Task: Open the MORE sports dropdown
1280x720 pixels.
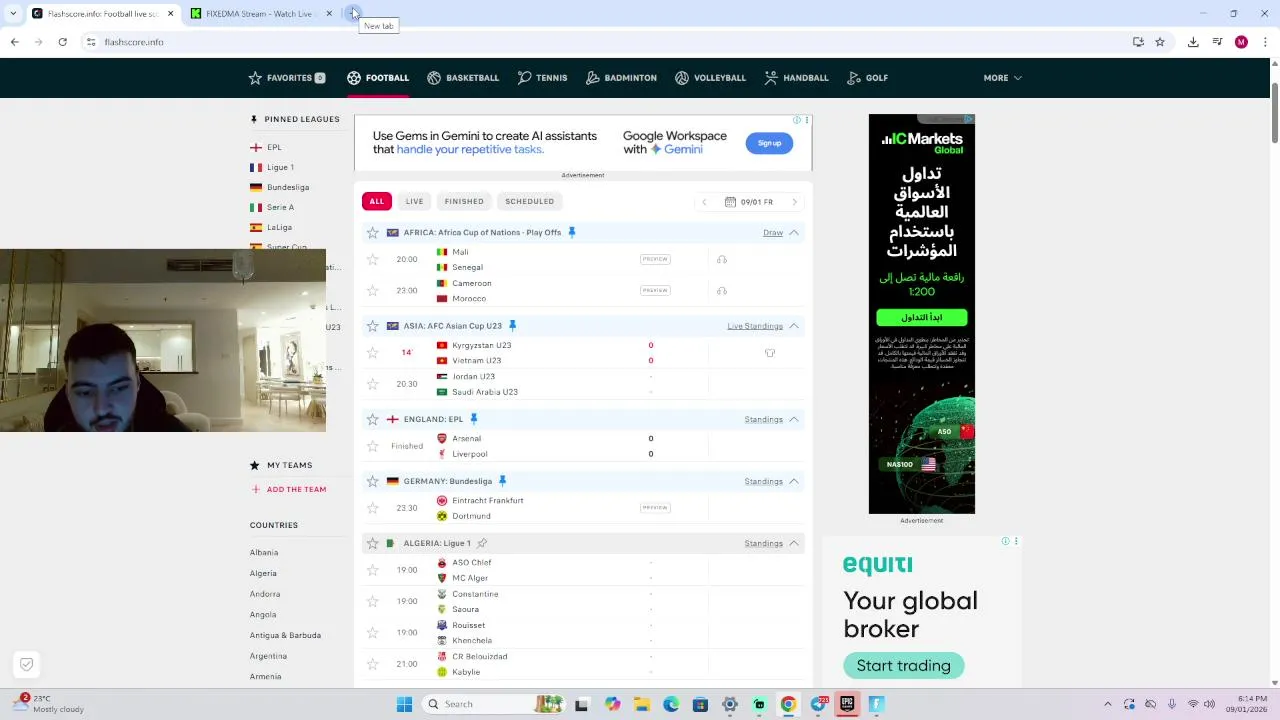Action: pyautogui.click(x=1002, y=78)
